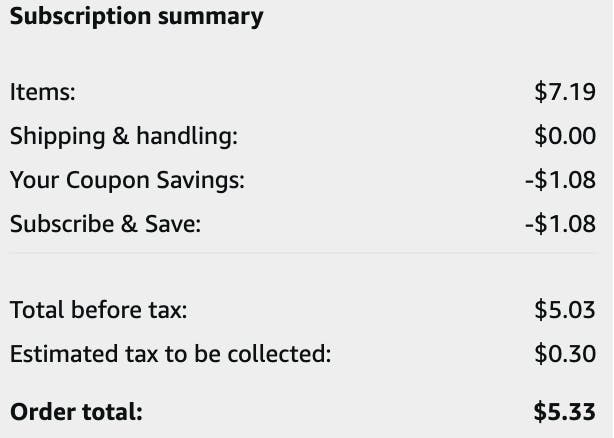Click the -$1.08 coupon savings amount
This screenshot has width=614, height=438.
(560, 180)
